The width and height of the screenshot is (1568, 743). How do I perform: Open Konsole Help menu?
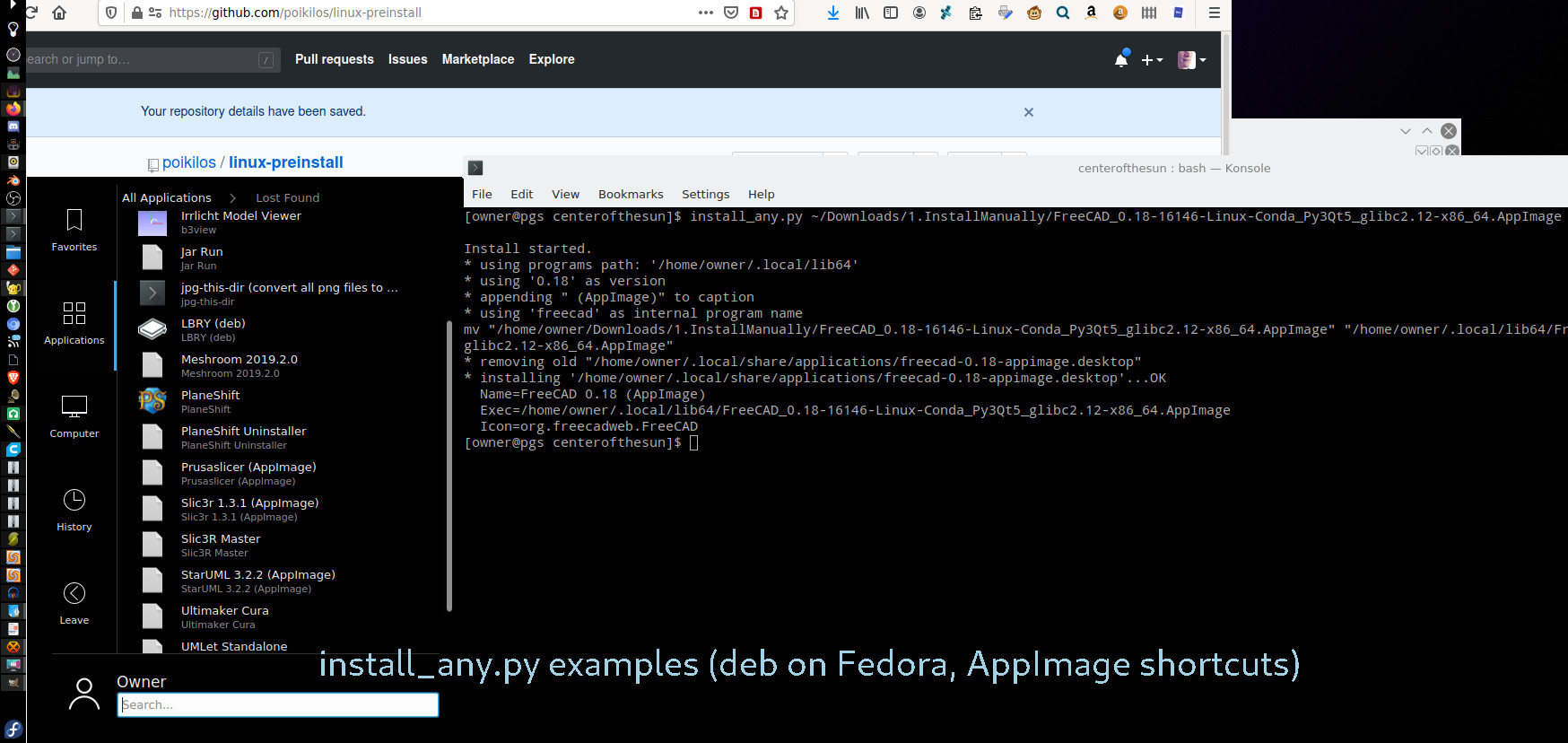[762, 194]
